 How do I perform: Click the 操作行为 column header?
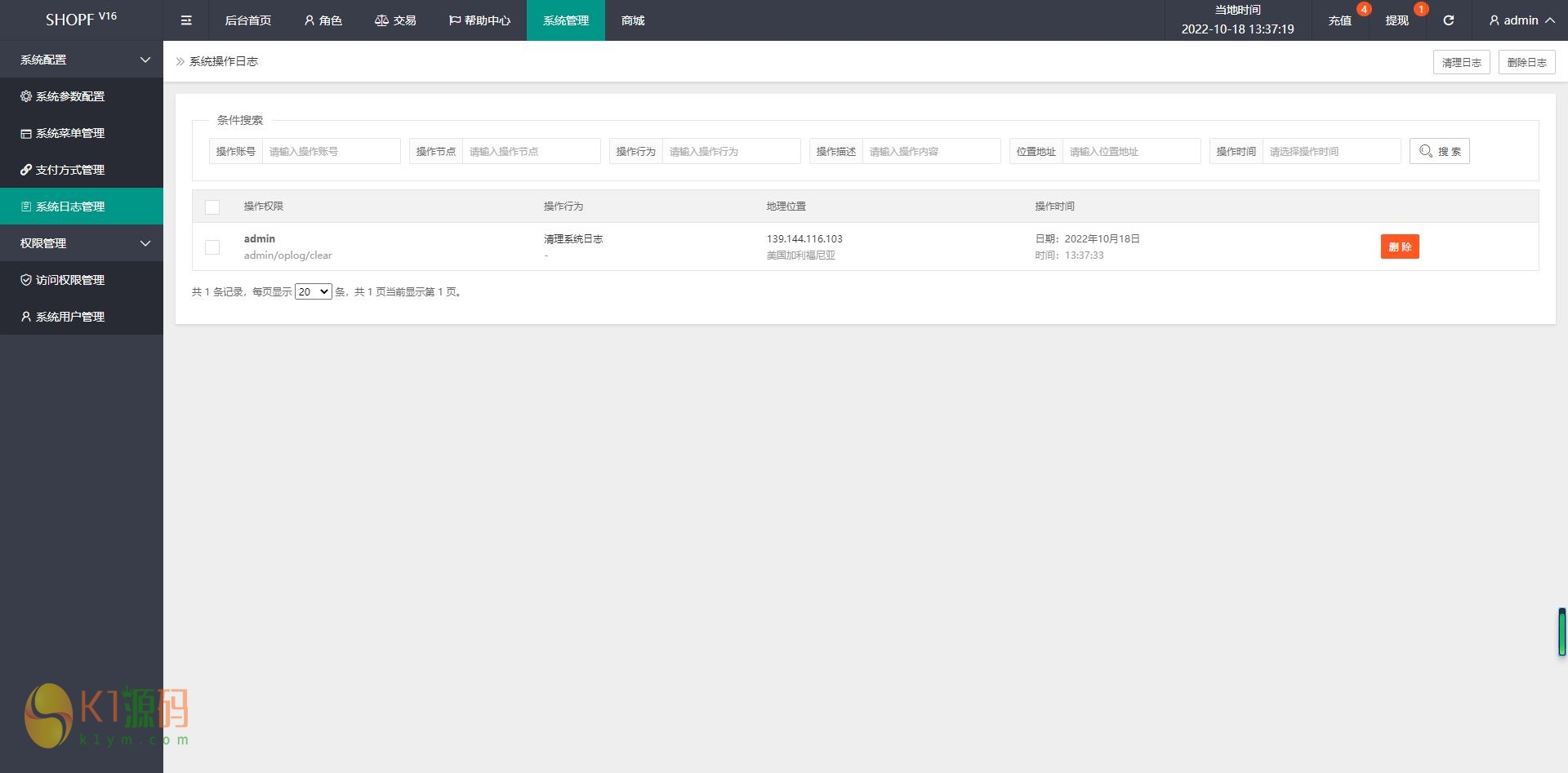563,207
